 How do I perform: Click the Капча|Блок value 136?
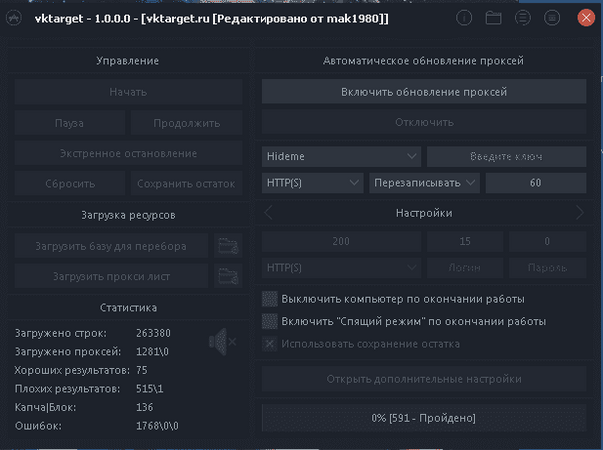[145, 407]
